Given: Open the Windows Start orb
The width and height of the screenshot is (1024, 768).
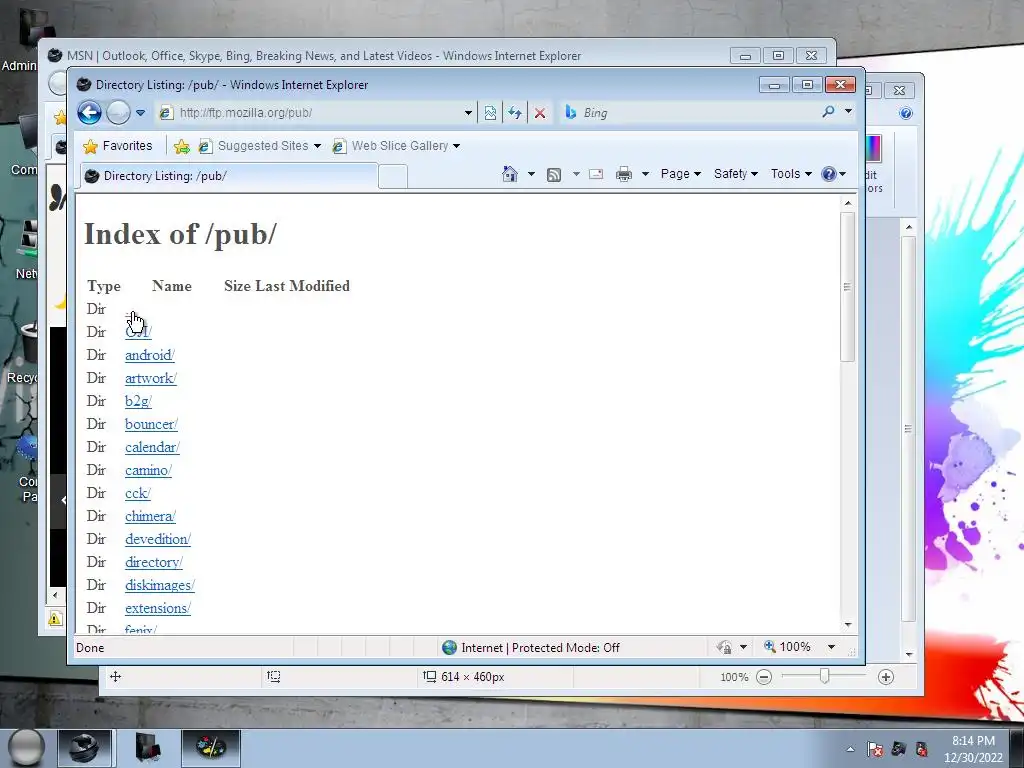Looking at the screenshot, I should click(x=27, y=748).
